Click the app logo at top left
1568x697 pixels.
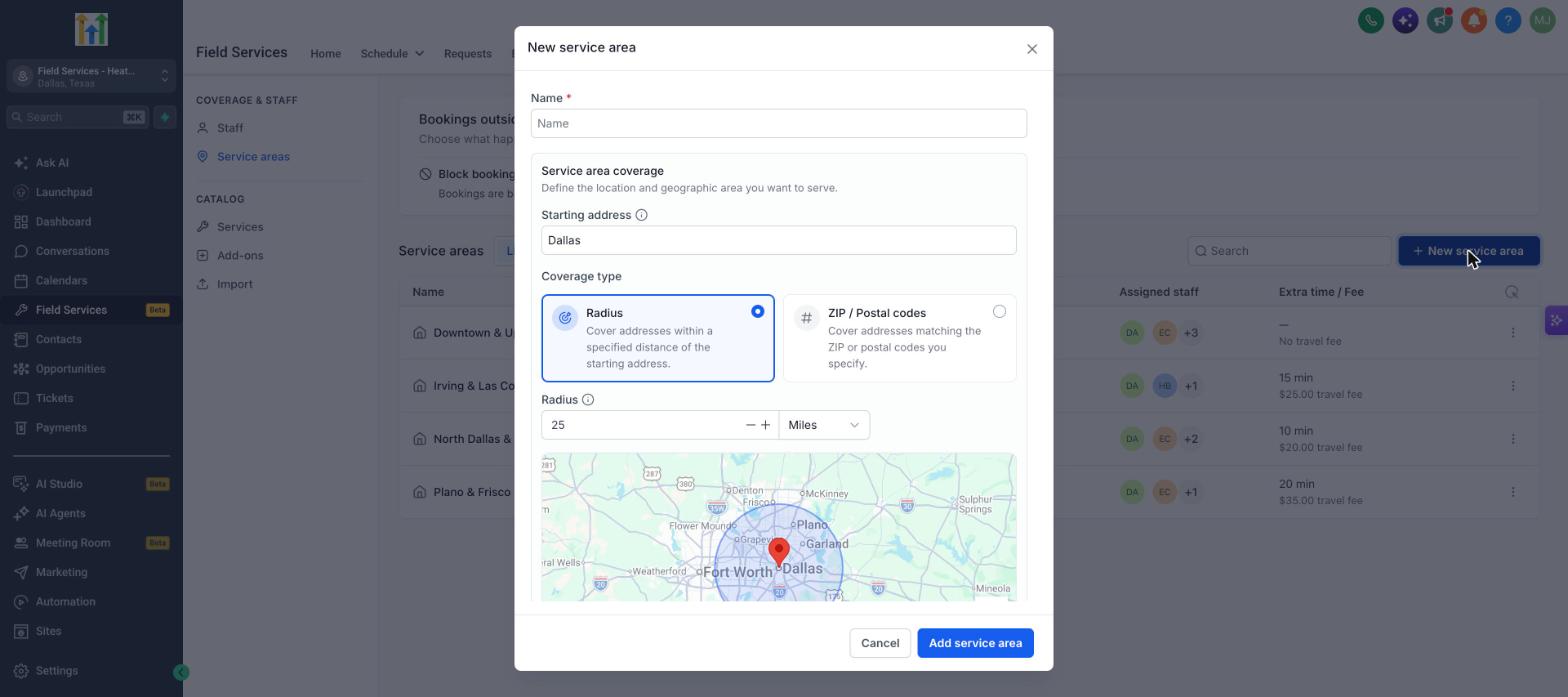[91, 30]
